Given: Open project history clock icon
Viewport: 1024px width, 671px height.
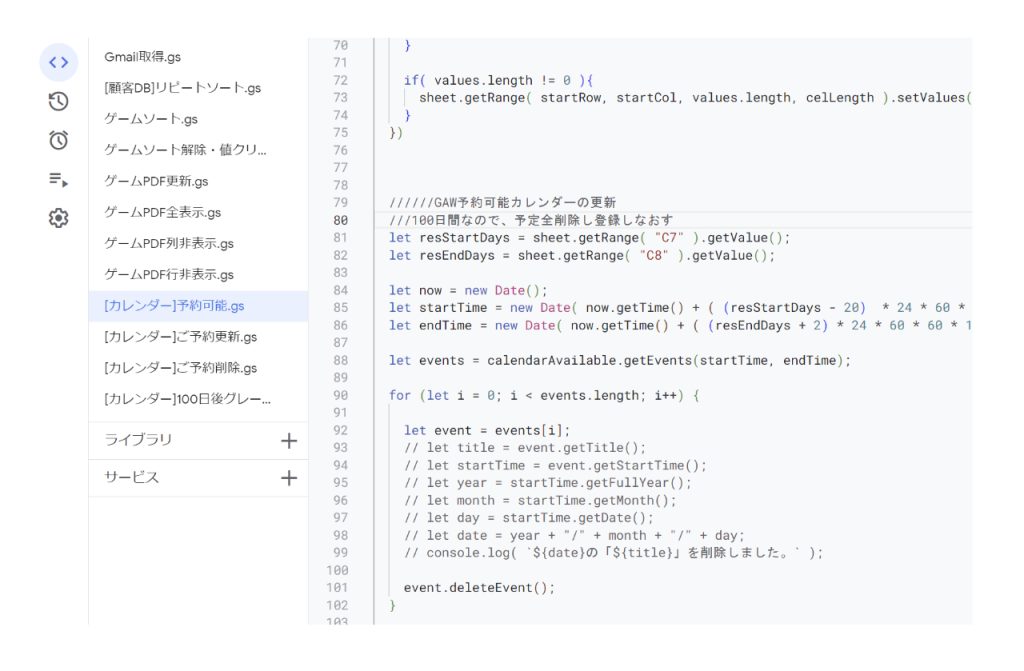Looking at the screenshot, I should (58, 101).
